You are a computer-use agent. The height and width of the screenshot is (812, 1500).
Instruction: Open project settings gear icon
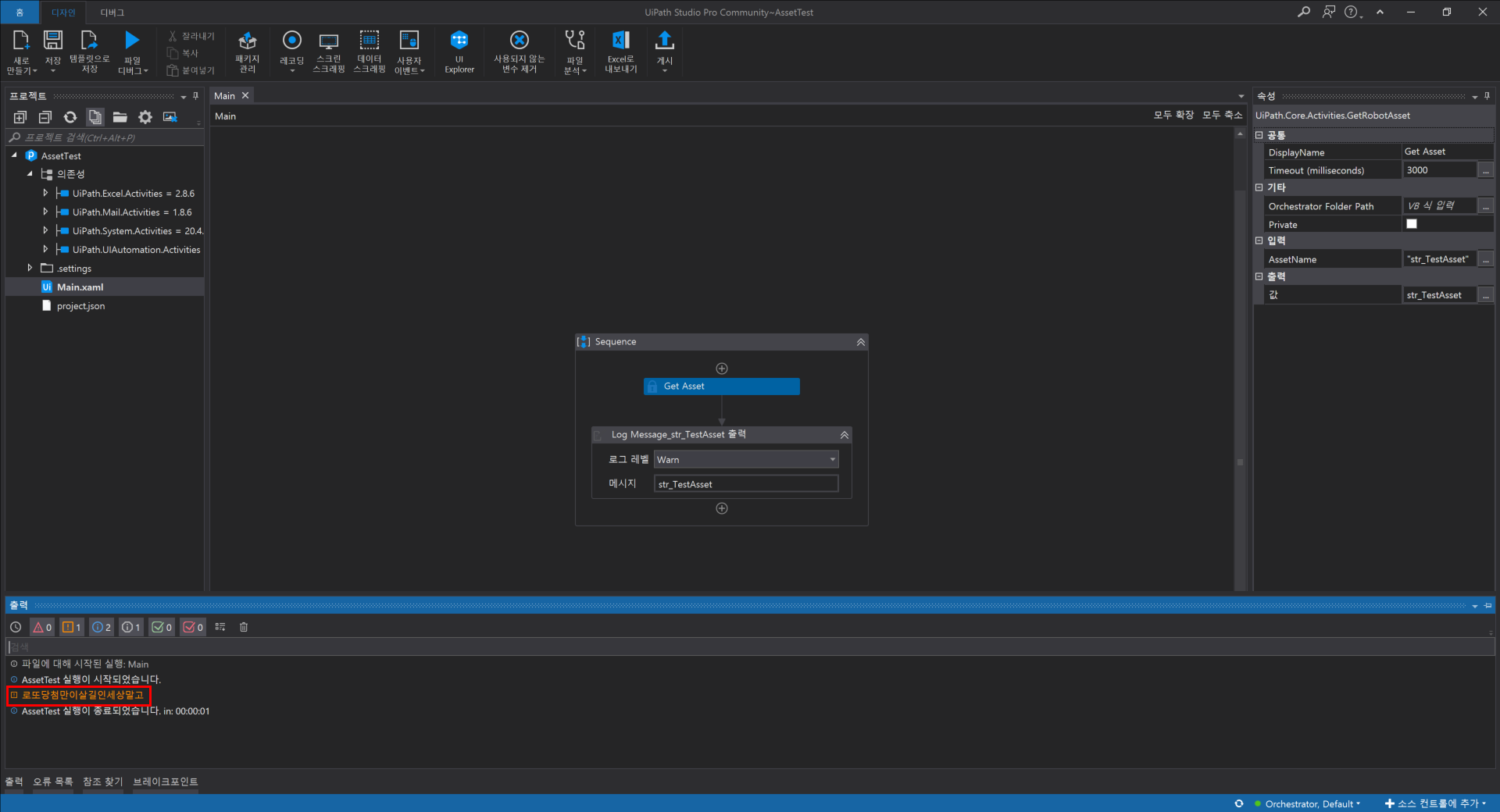coord(145,117)
